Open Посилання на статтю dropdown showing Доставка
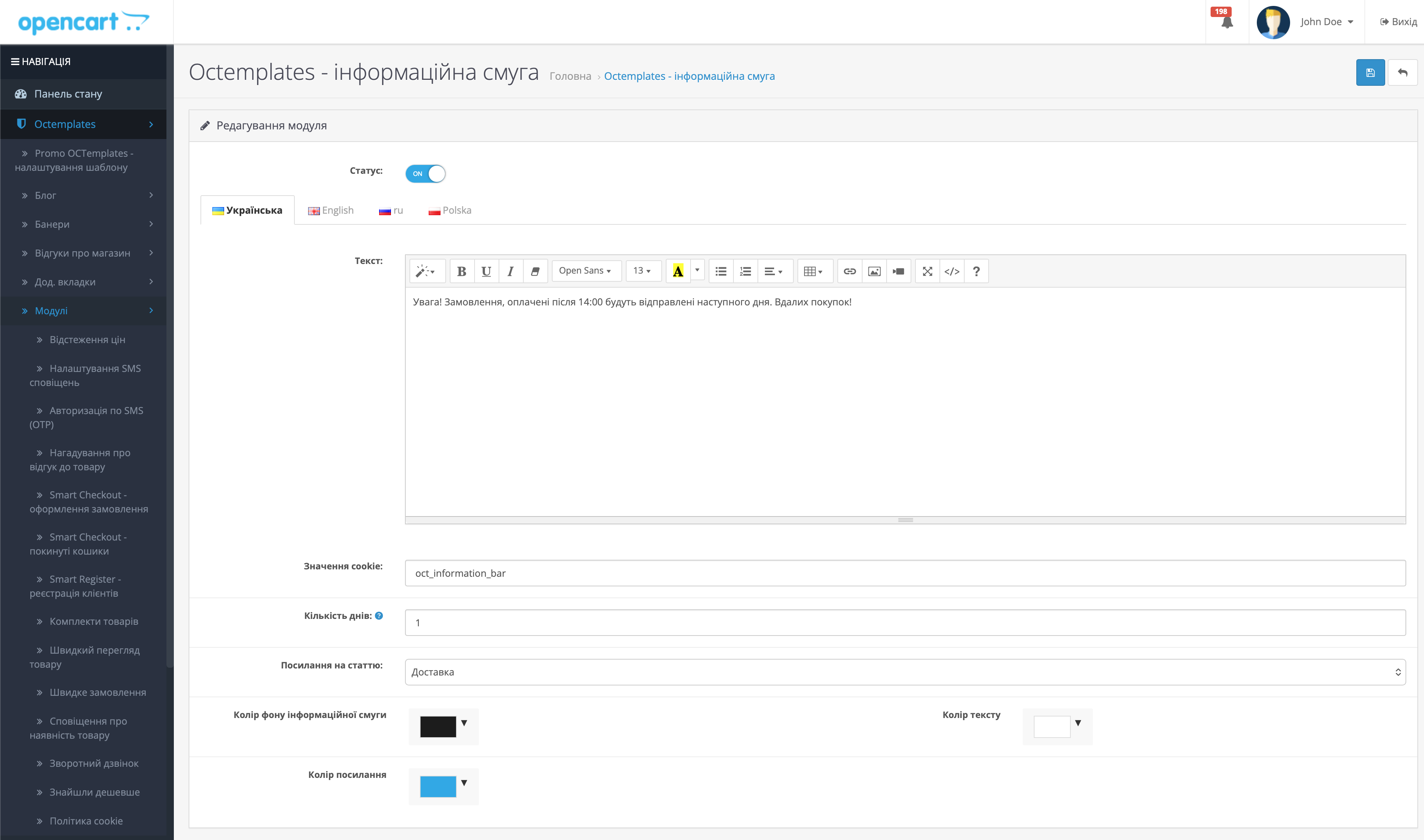The image size is (1424, 840). [x=905, y=672]
